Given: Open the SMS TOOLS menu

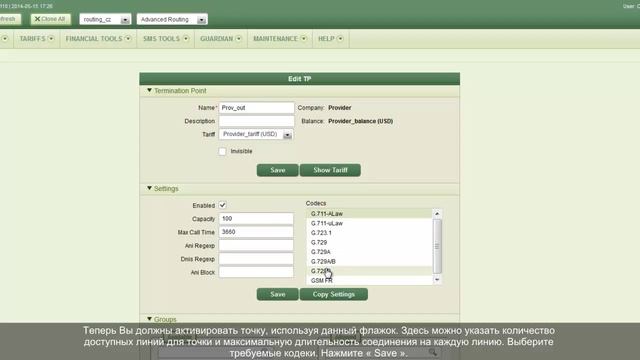Looking at the screenshot, I should [166, 39].
